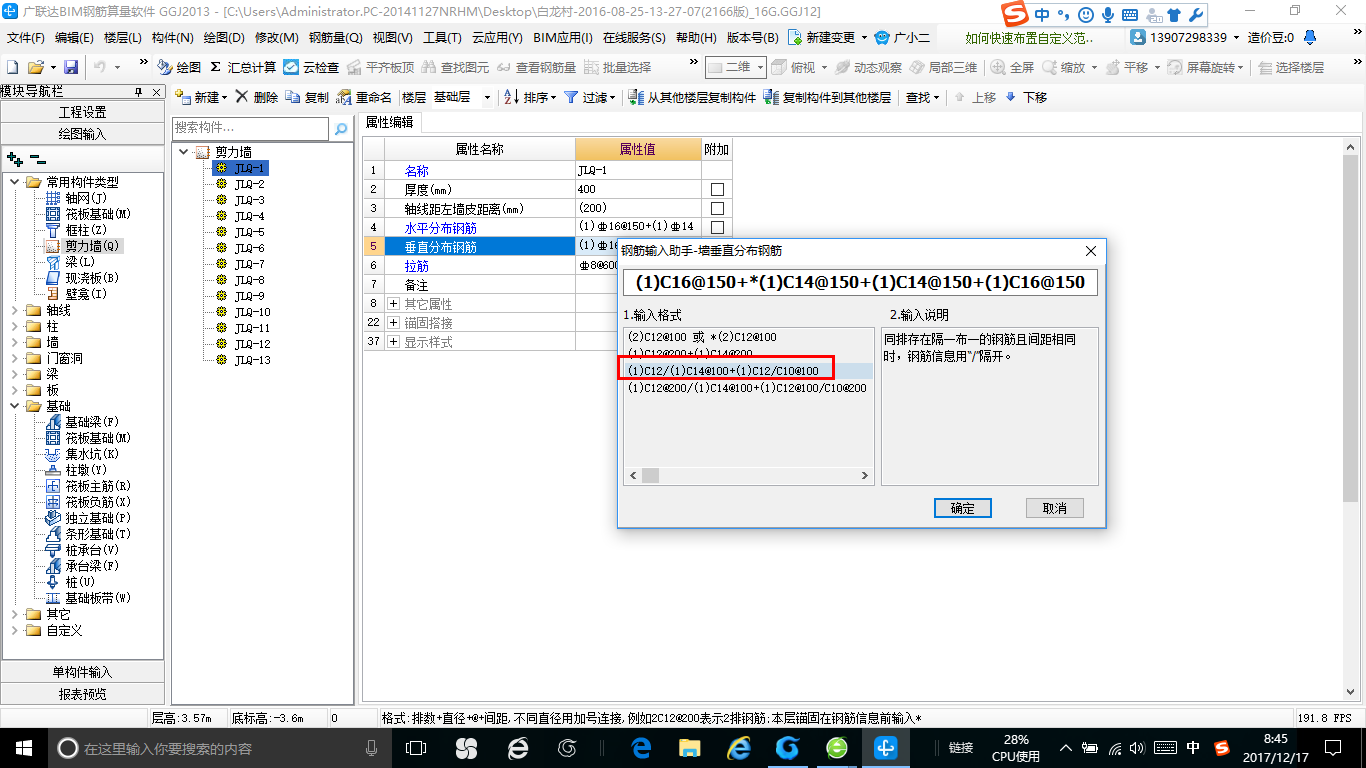Click 复制 copy component icon

[x=307, y=97]
